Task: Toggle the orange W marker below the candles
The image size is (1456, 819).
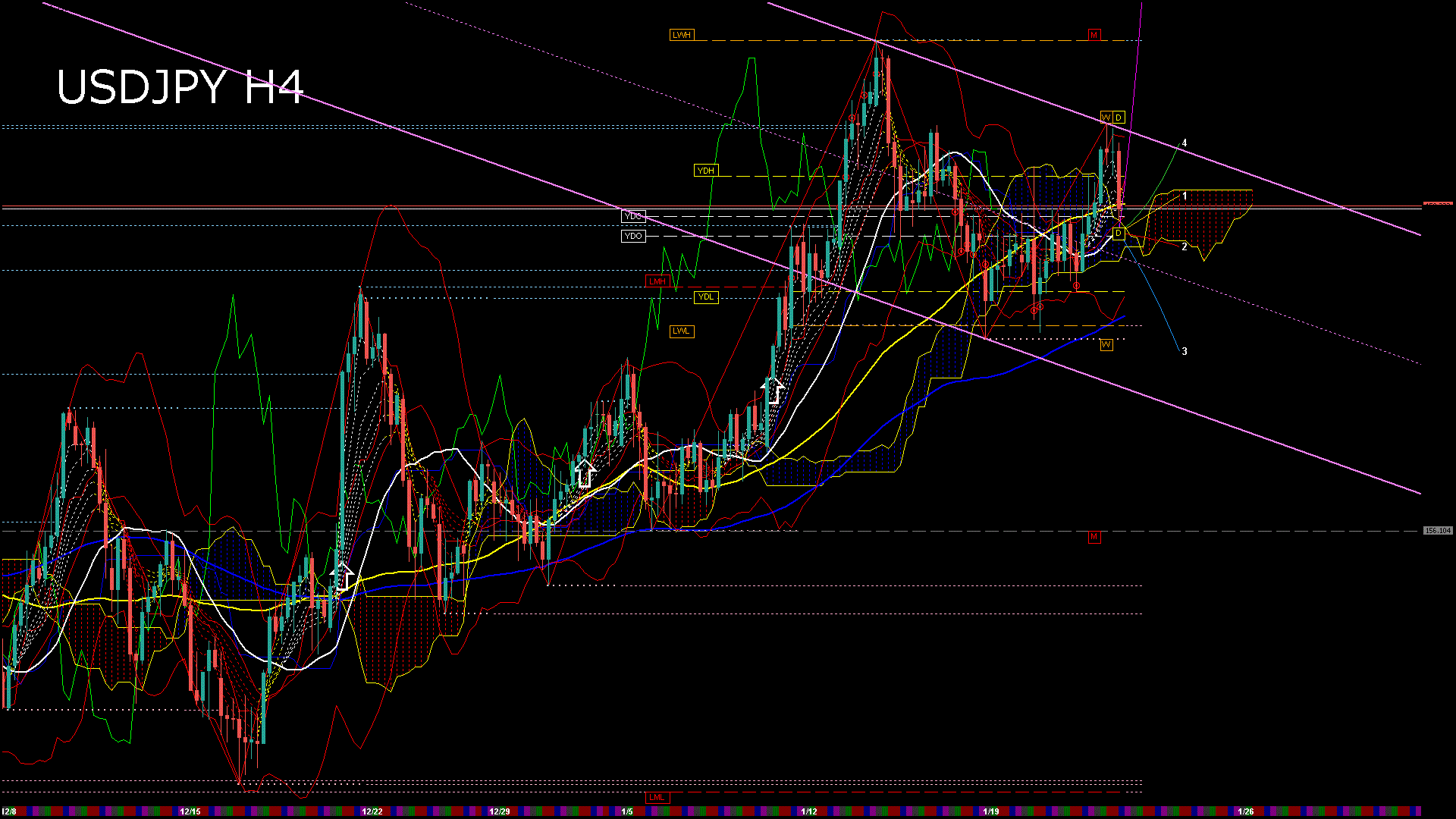Action: (1106, 345)
